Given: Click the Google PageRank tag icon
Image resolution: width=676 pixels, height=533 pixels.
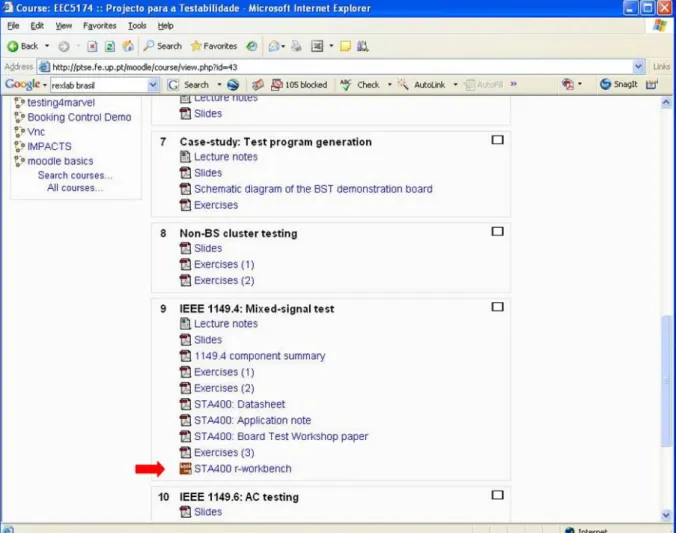Looking at the screenshot, I should [258, 85].
